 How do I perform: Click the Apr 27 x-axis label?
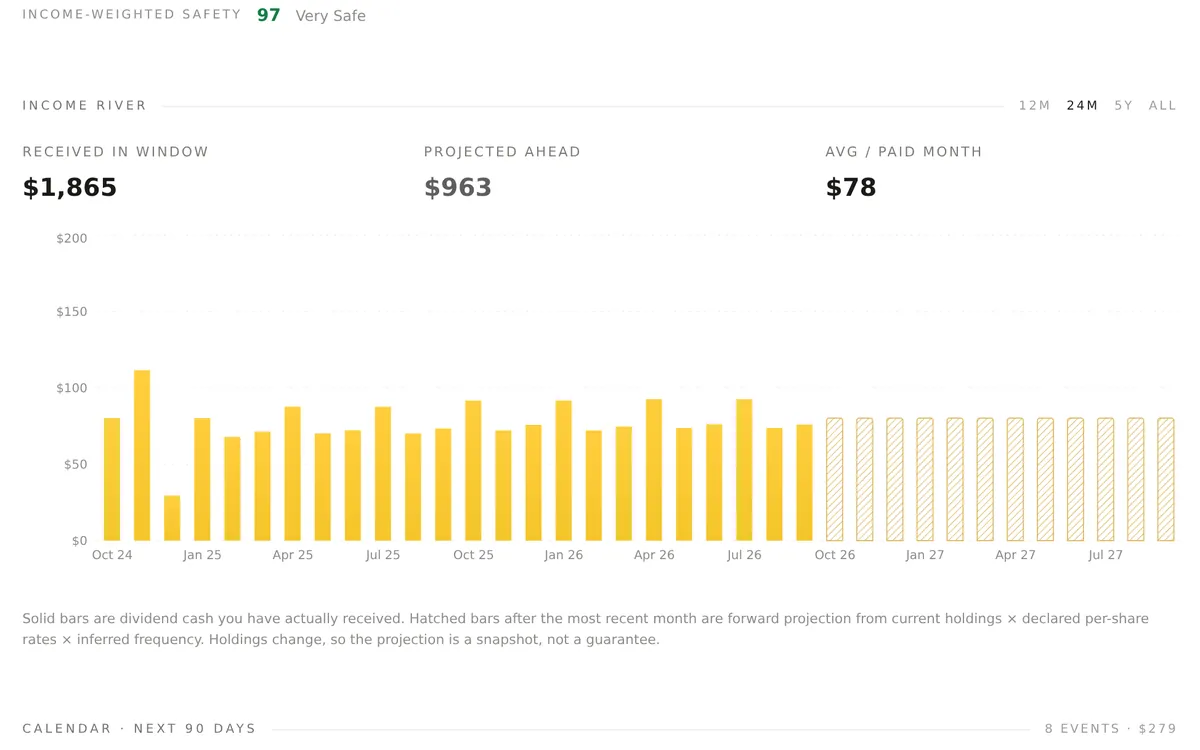(1015, 555)
